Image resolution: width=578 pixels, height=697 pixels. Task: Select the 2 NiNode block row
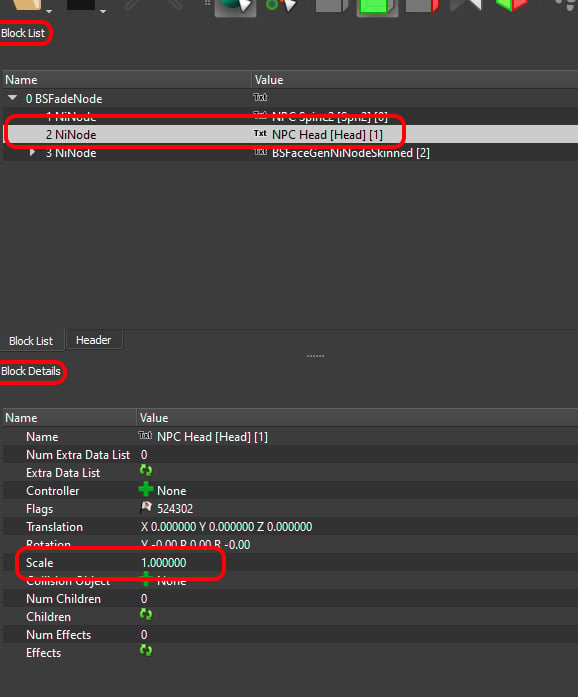click(x=290, y=134)
